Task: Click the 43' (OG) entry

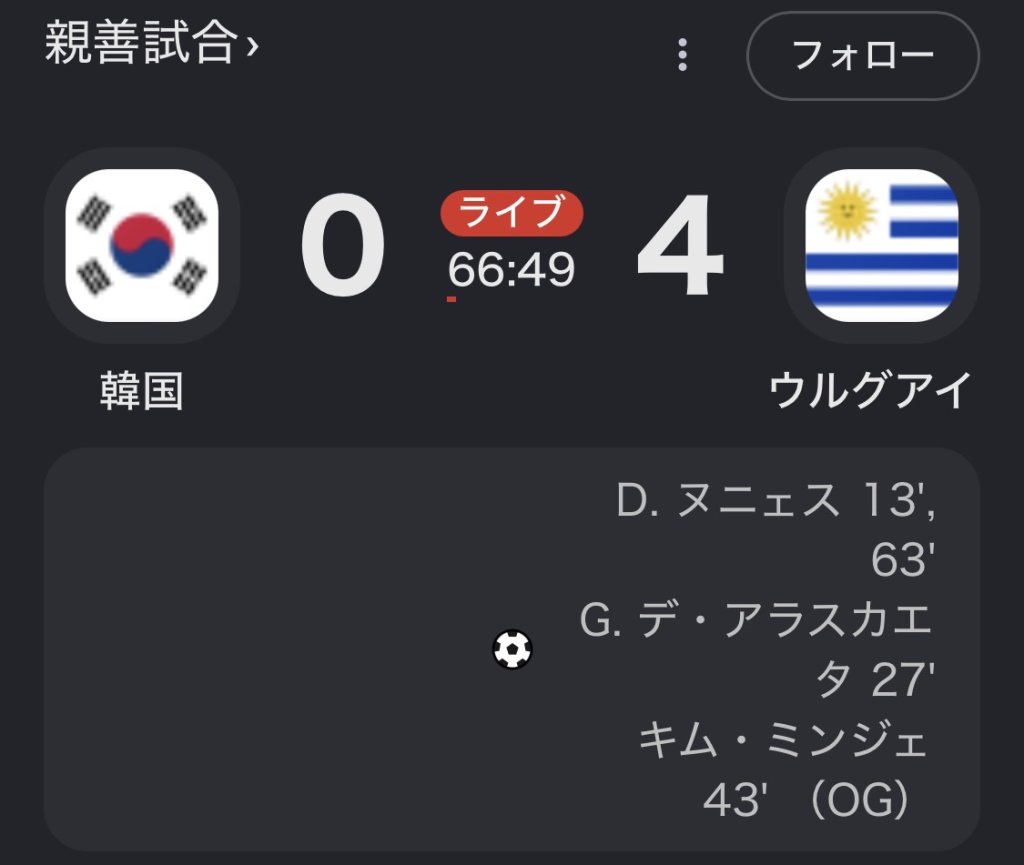Action: coord(807,799)
